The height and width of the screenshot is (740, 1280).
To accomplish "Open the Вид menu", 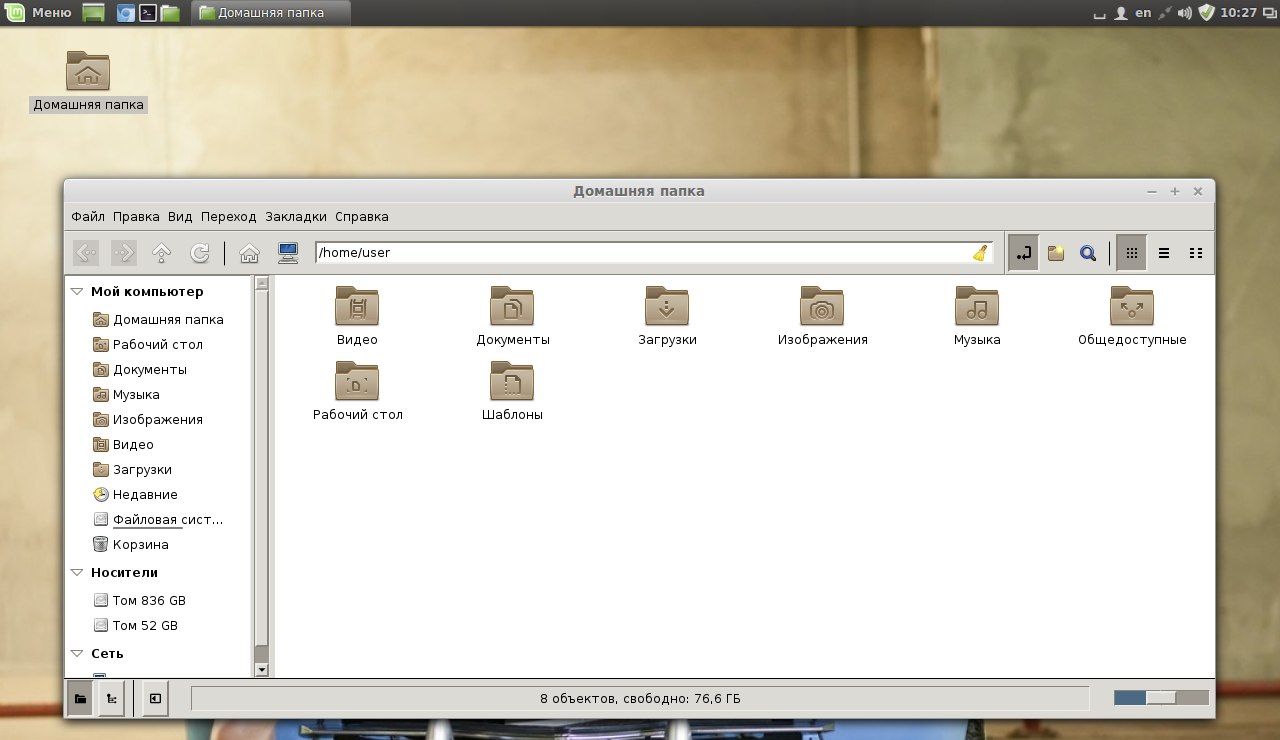I will (x=180, y=216).
